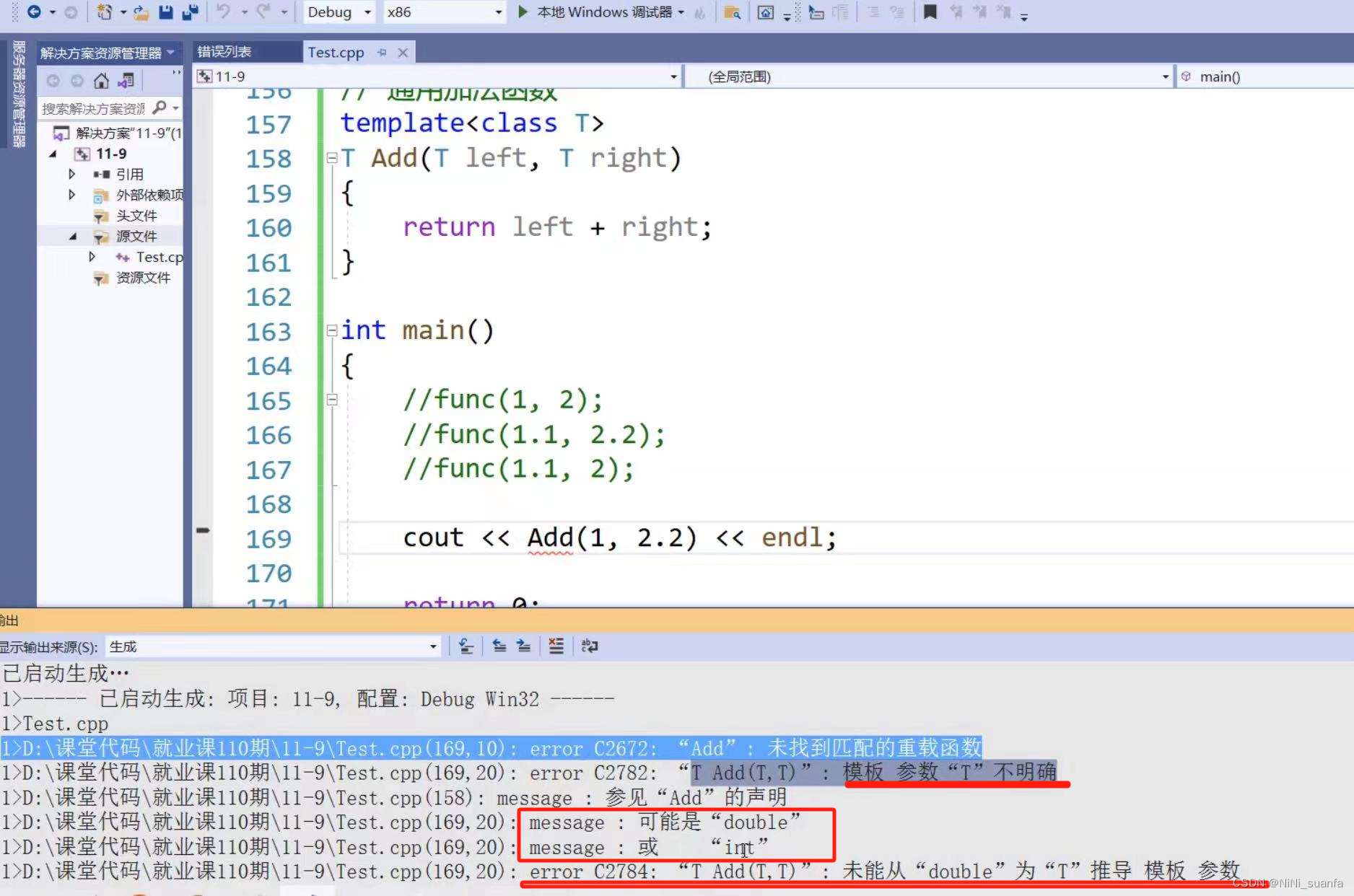Start debugging with the green play icon
The image size is (1354, 896).
(x=523, y=12)
